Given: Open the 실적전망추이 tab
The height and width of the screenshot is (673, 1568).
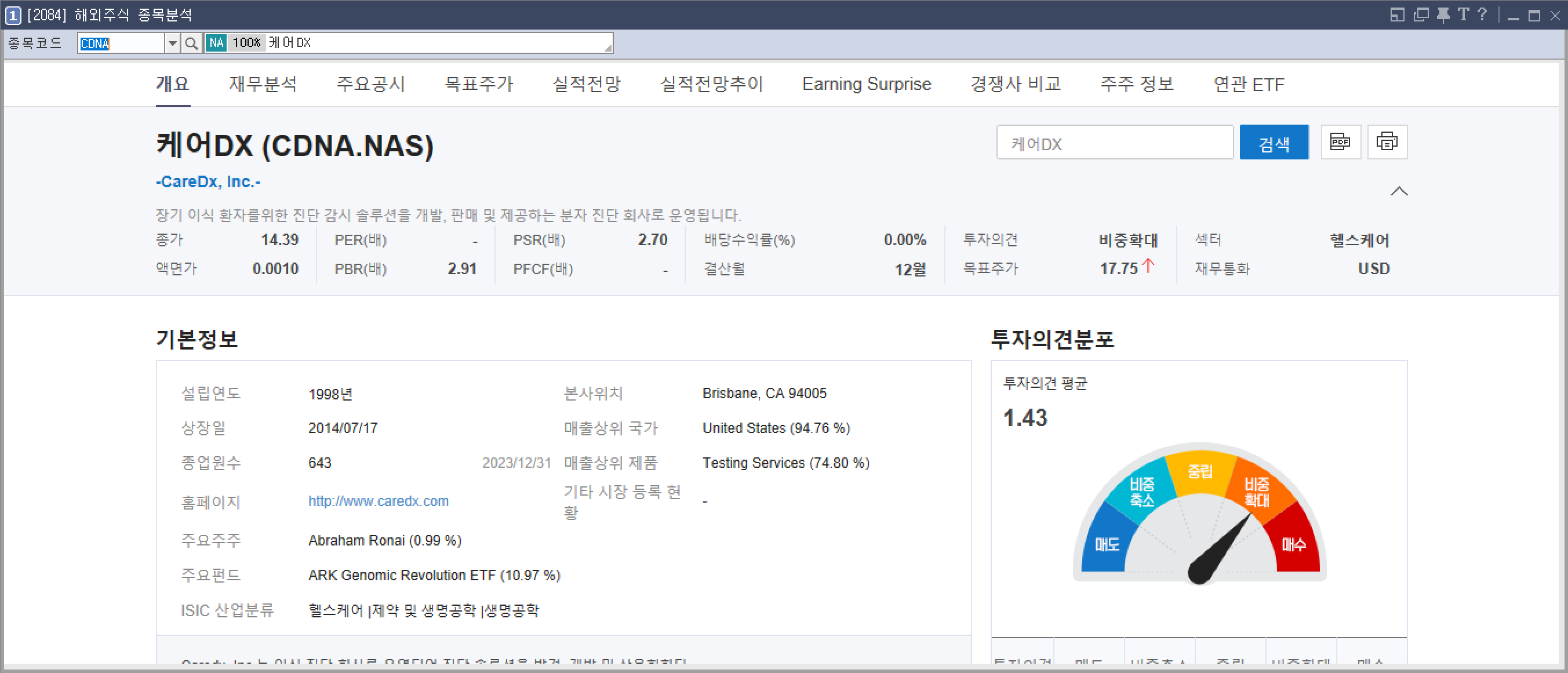Looking at the screenshot, I should 712,84.
